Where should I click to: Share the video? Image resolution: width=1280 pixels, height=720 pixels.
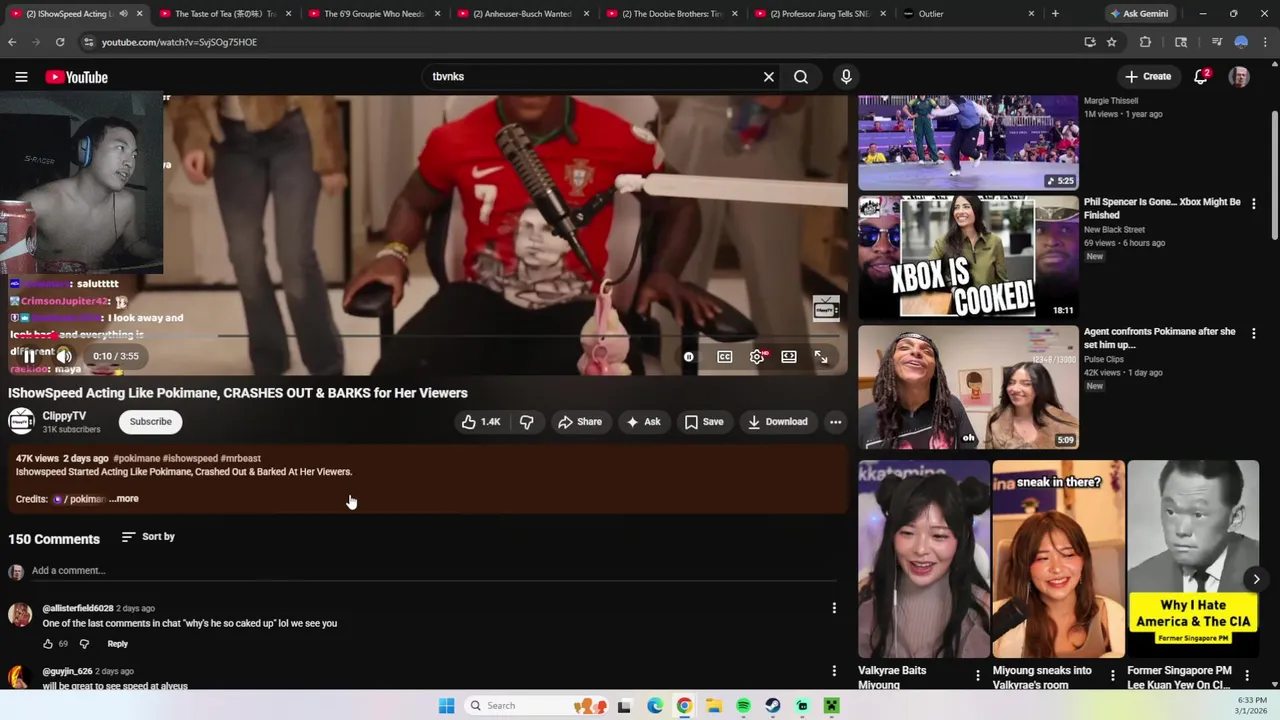pos(580,422)
